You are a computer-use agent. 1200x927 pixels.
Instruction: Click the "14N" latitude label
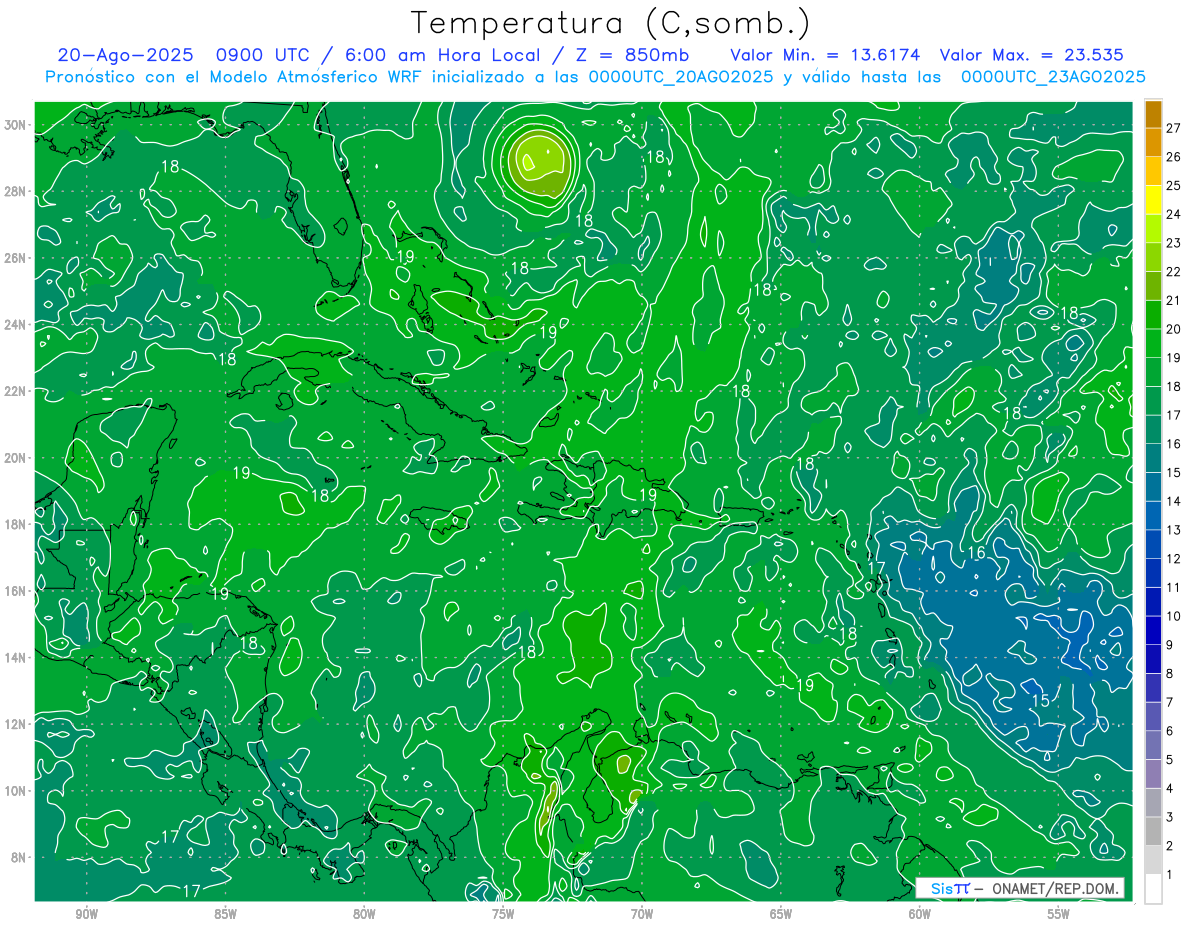(14, 657)
